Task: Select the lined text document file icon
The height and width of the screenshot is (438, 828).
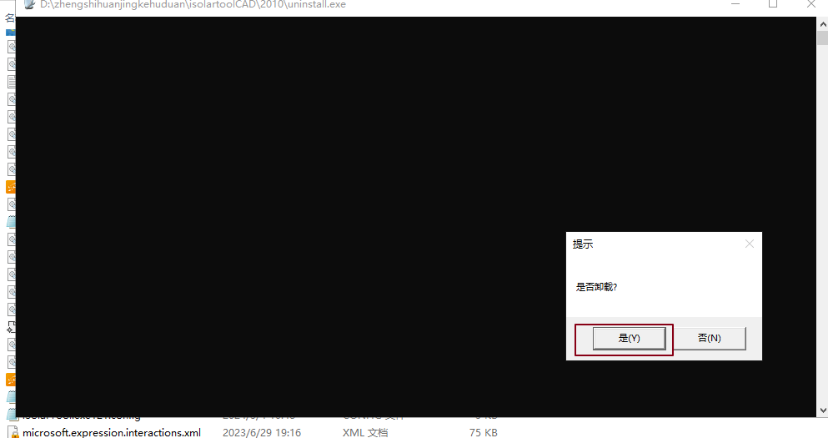Action: pos(11,81)
